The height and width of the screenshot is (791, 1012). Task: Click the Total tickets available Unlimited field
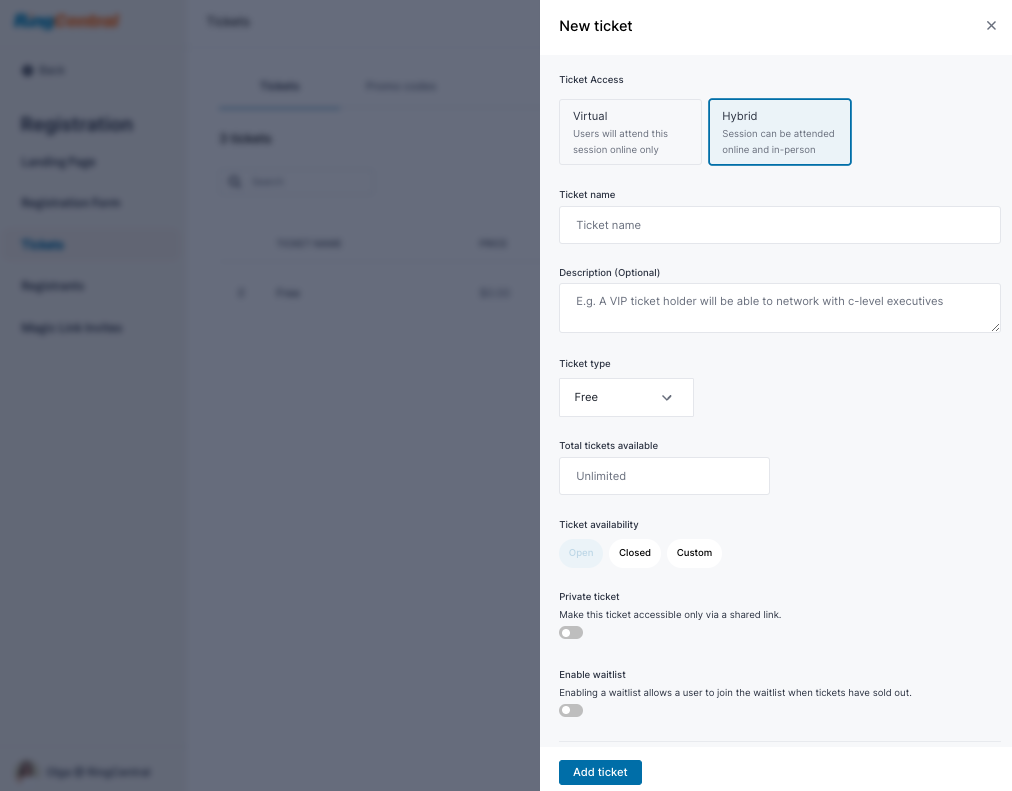point(664,476)
